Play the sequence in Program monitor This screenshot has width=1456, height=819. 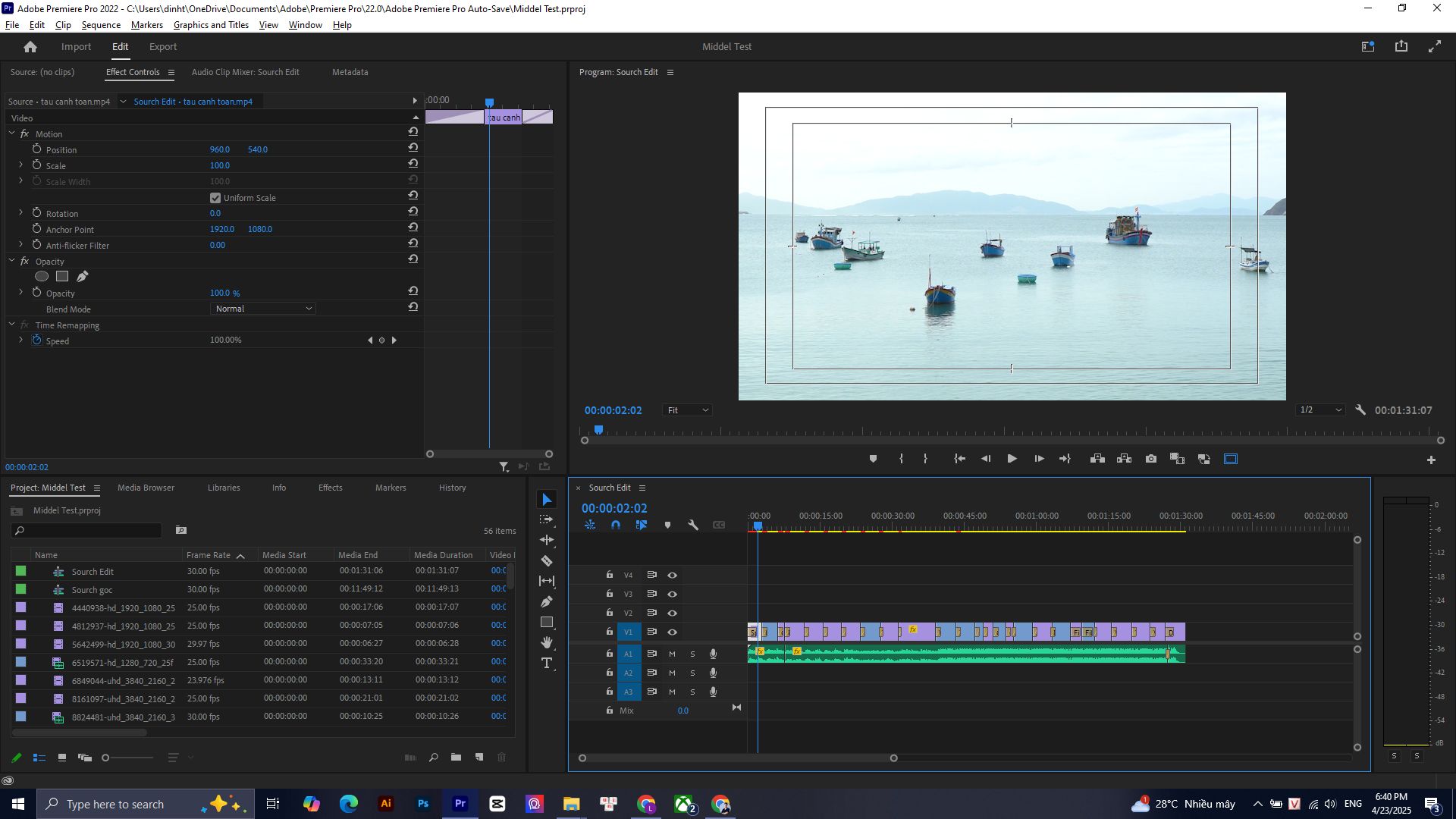[x=1012, y=459]
